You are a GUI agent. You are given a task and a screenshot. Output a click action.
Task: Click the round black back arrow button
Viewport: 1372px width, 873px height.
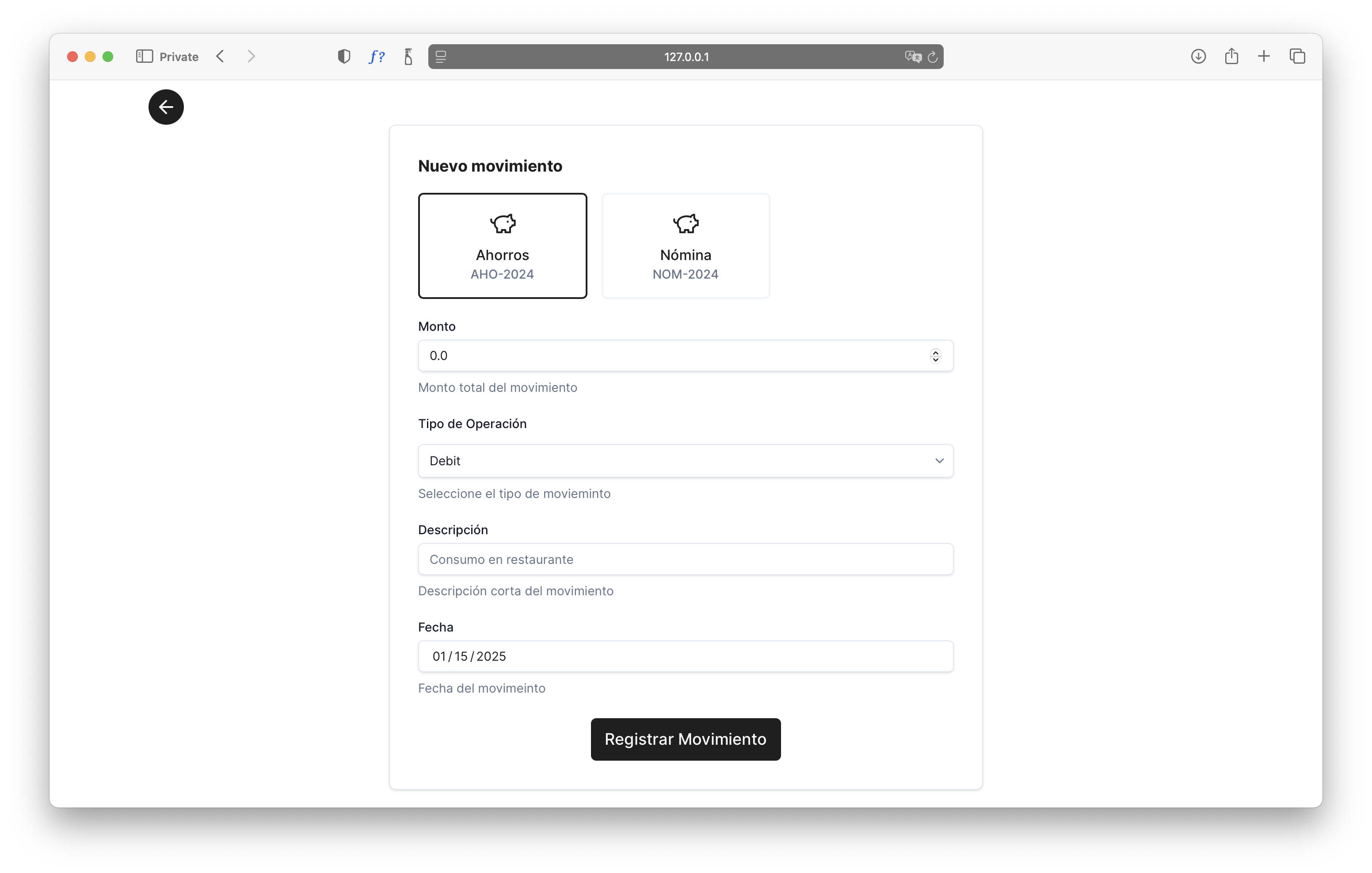pyautogui.click(x=166, y=107)
